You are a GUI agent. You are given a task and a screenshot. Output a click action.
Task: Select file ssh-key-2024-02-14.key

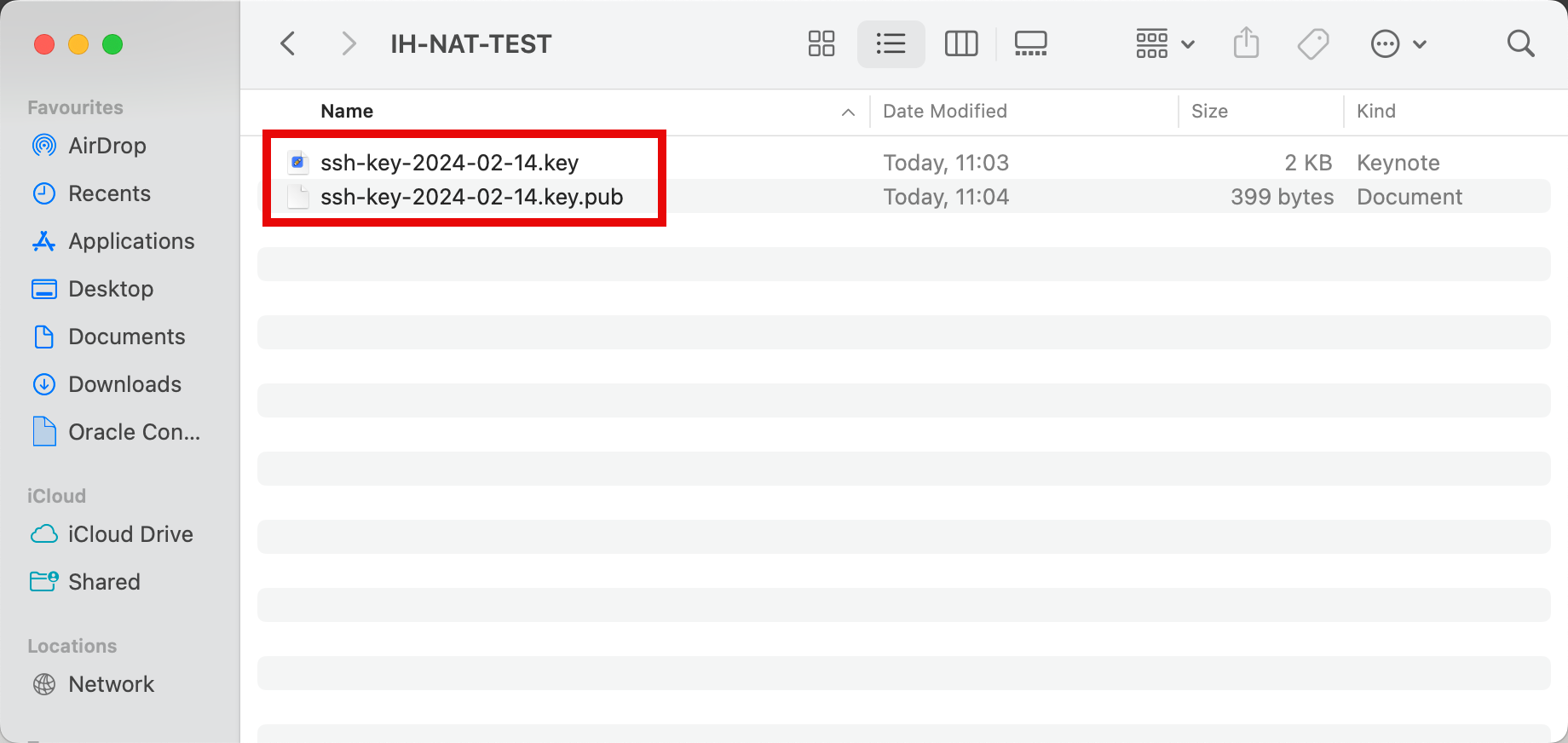click(x=903, y=162)
